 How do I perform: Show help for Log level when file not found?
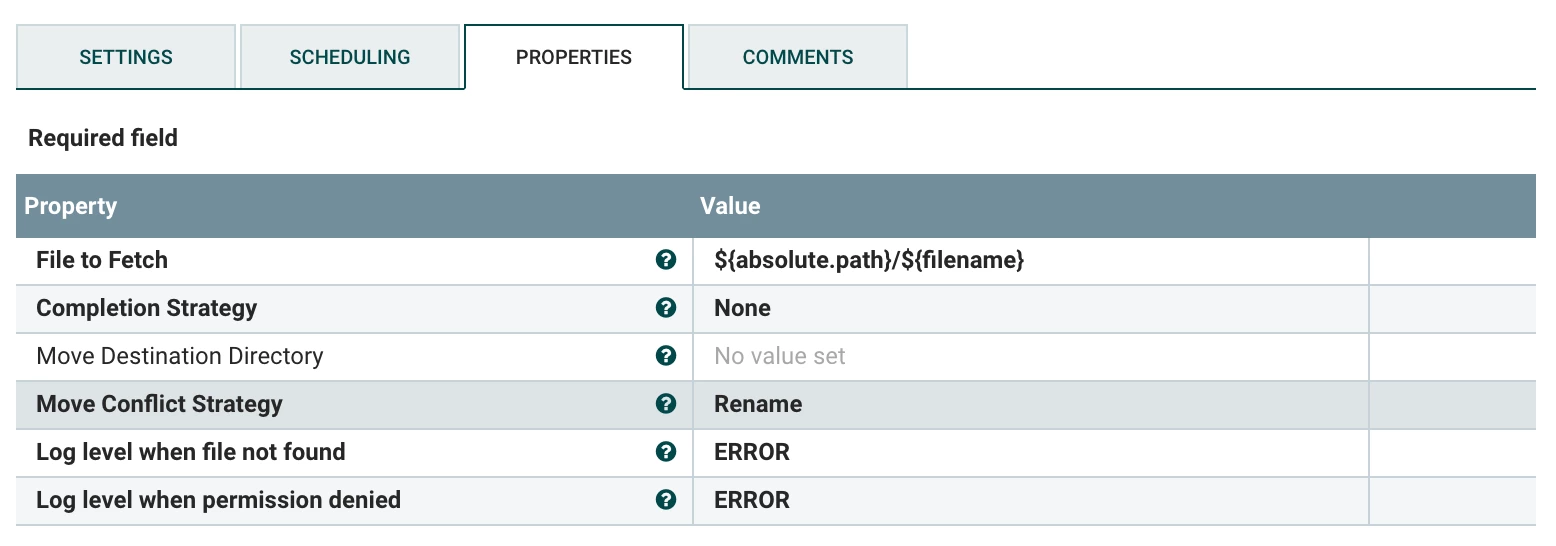(665, 452)
